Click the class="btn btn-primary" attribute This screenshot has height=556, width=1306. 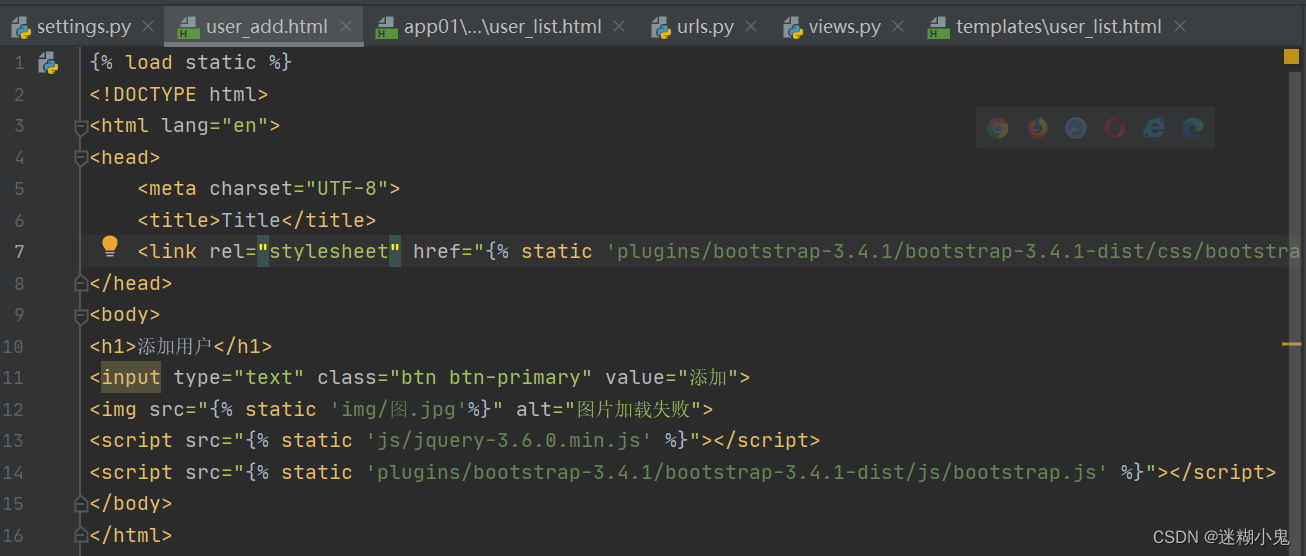(x=455, y=378)
